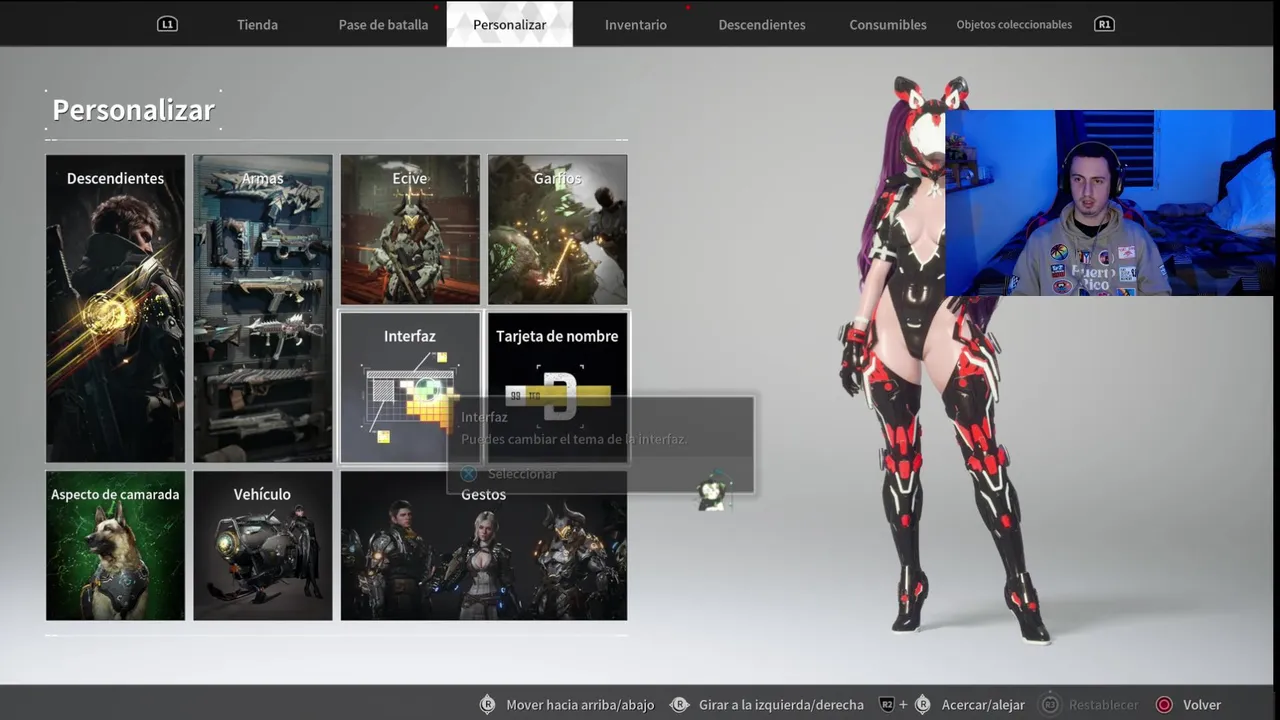The width and height of the screenshot is (1280, 720).
Task: Click the Volver button
Action: 1201,705
